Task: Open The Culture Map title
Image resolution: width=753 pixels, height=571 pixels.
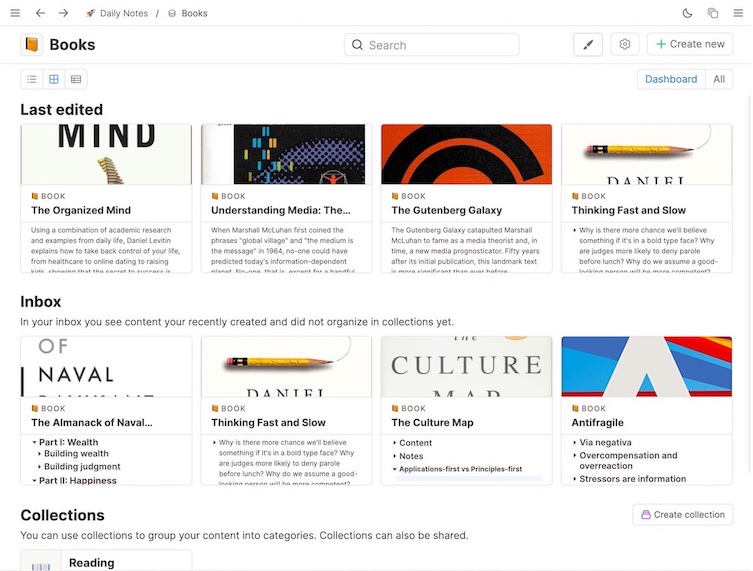Action: (432, 423)
